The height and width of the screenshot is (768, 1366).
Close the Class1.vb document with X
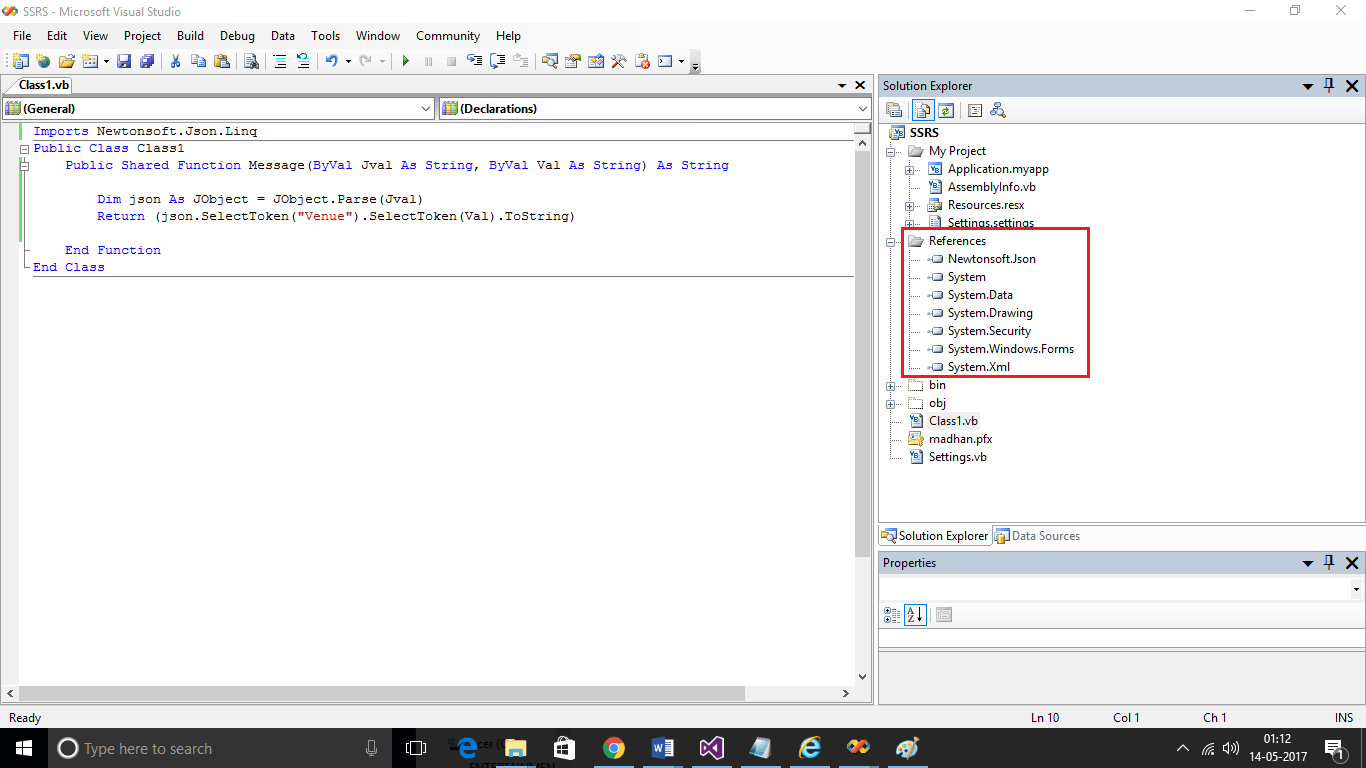pos(860,86)
